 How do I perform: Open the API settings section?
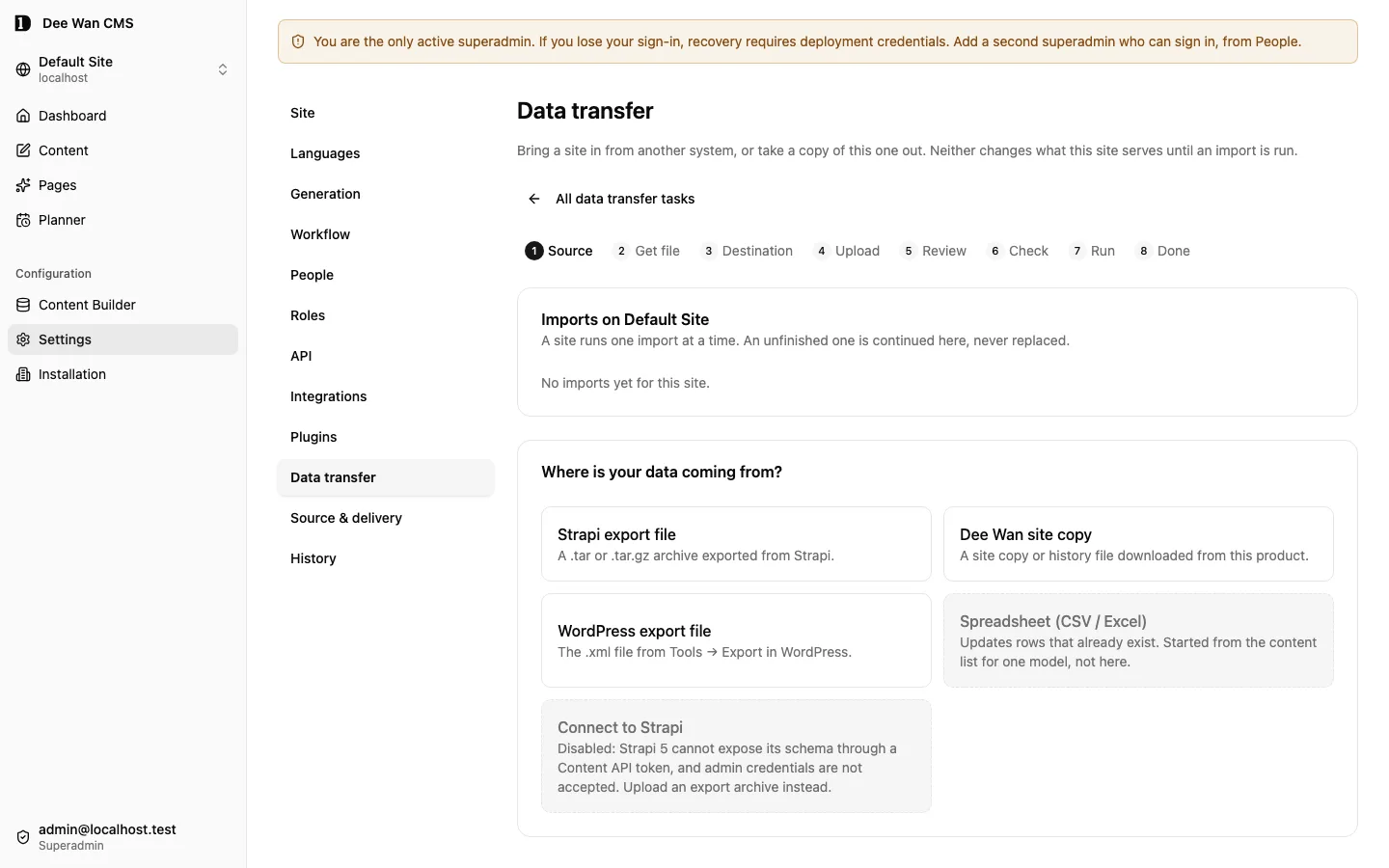pyautogui.click(x=386, y=356)
